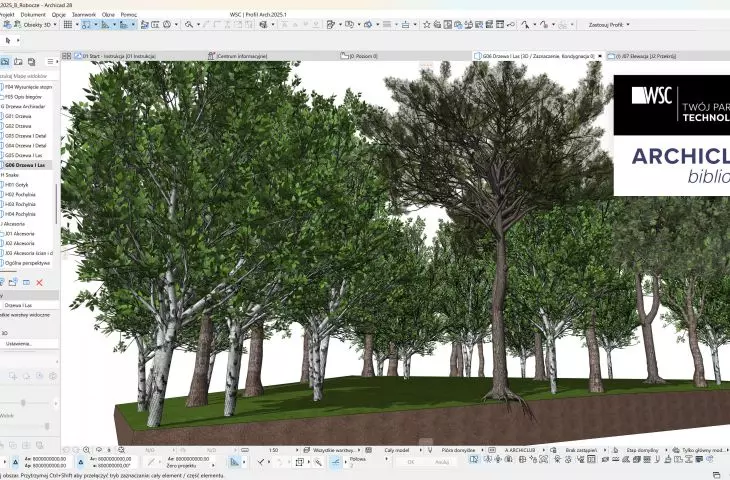This screenshot has height=480, width=730.
Task: Click the inject parameters syringe icon
Action: [544, 25]
